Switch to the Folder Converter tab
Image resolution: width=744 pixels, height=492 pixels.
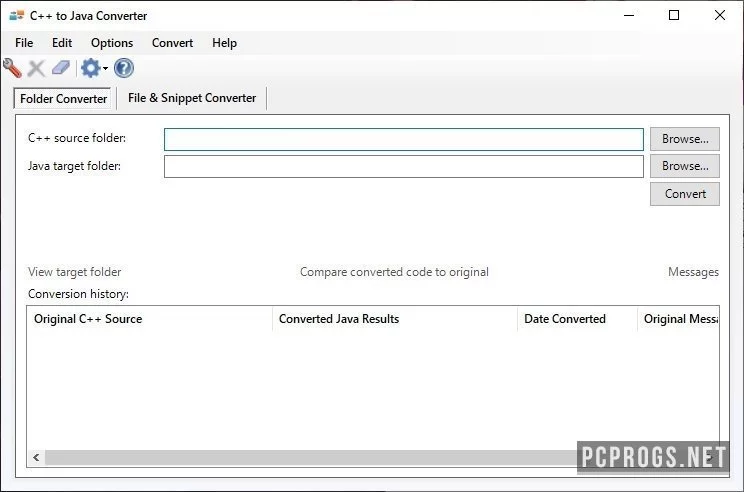pos(63,99)
